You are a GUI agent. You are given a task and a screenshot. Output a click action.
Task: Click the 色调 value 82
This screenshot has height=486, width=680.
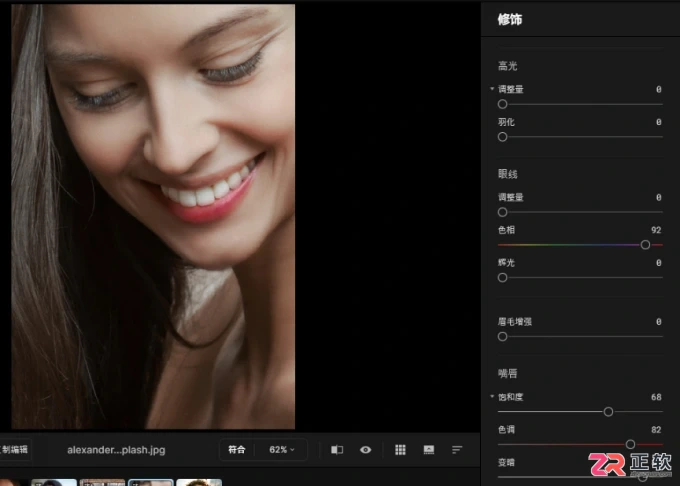click(x=656, y=430)
